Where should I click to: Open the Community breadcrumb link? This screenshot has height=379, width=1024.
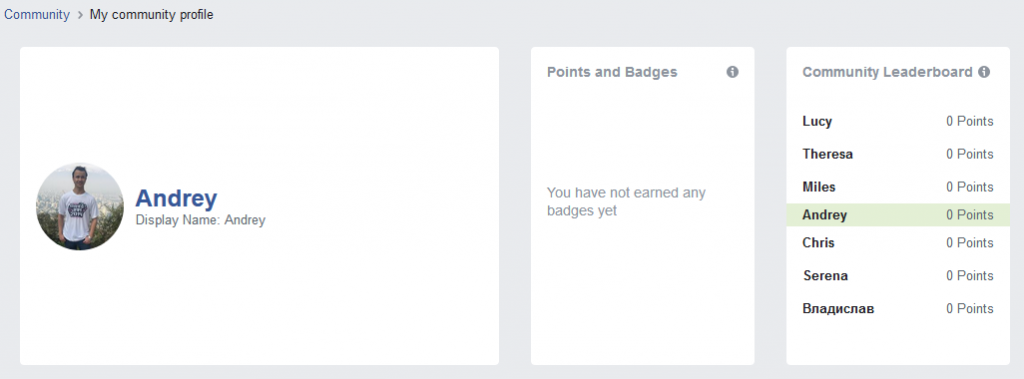pos(37,14)
